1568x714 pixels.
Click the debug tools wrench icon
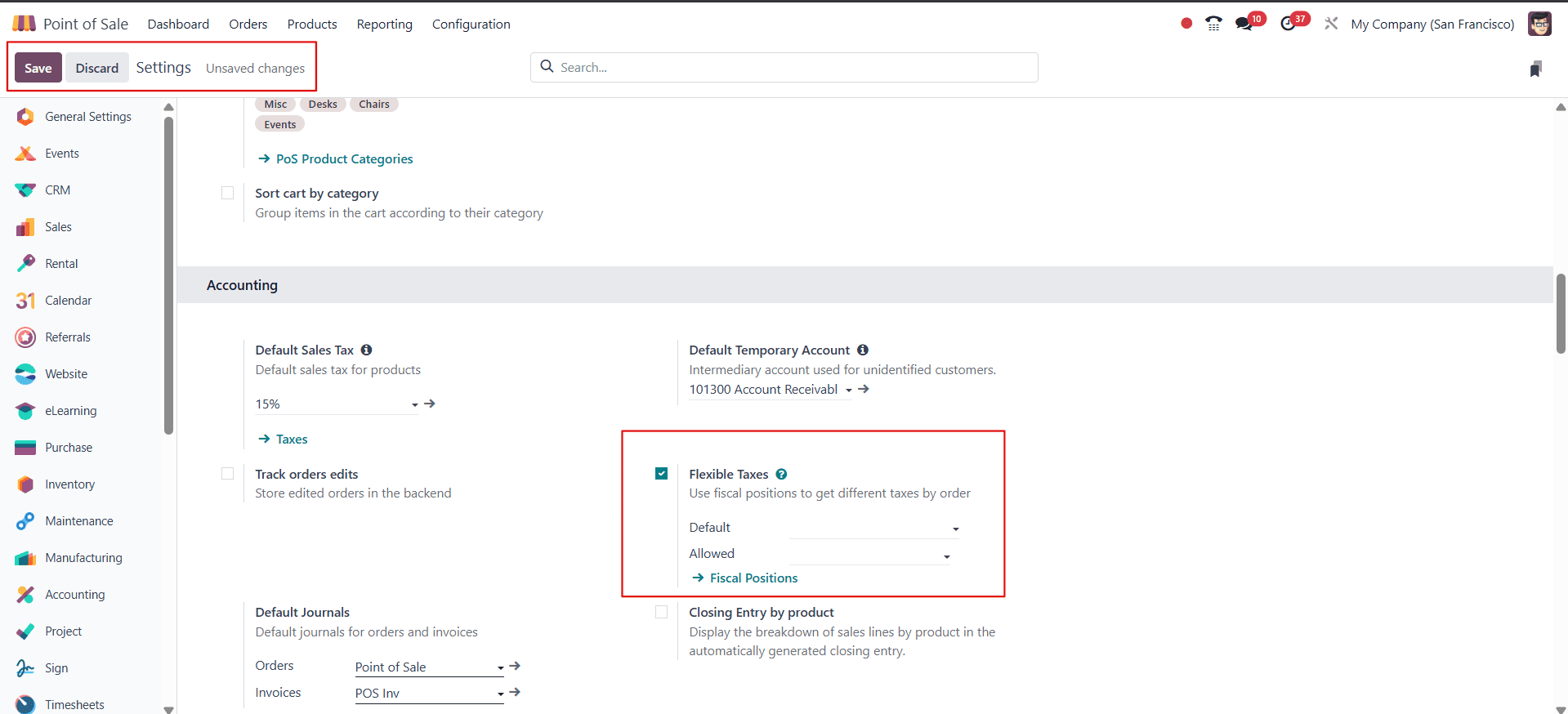click(1331, 24)
